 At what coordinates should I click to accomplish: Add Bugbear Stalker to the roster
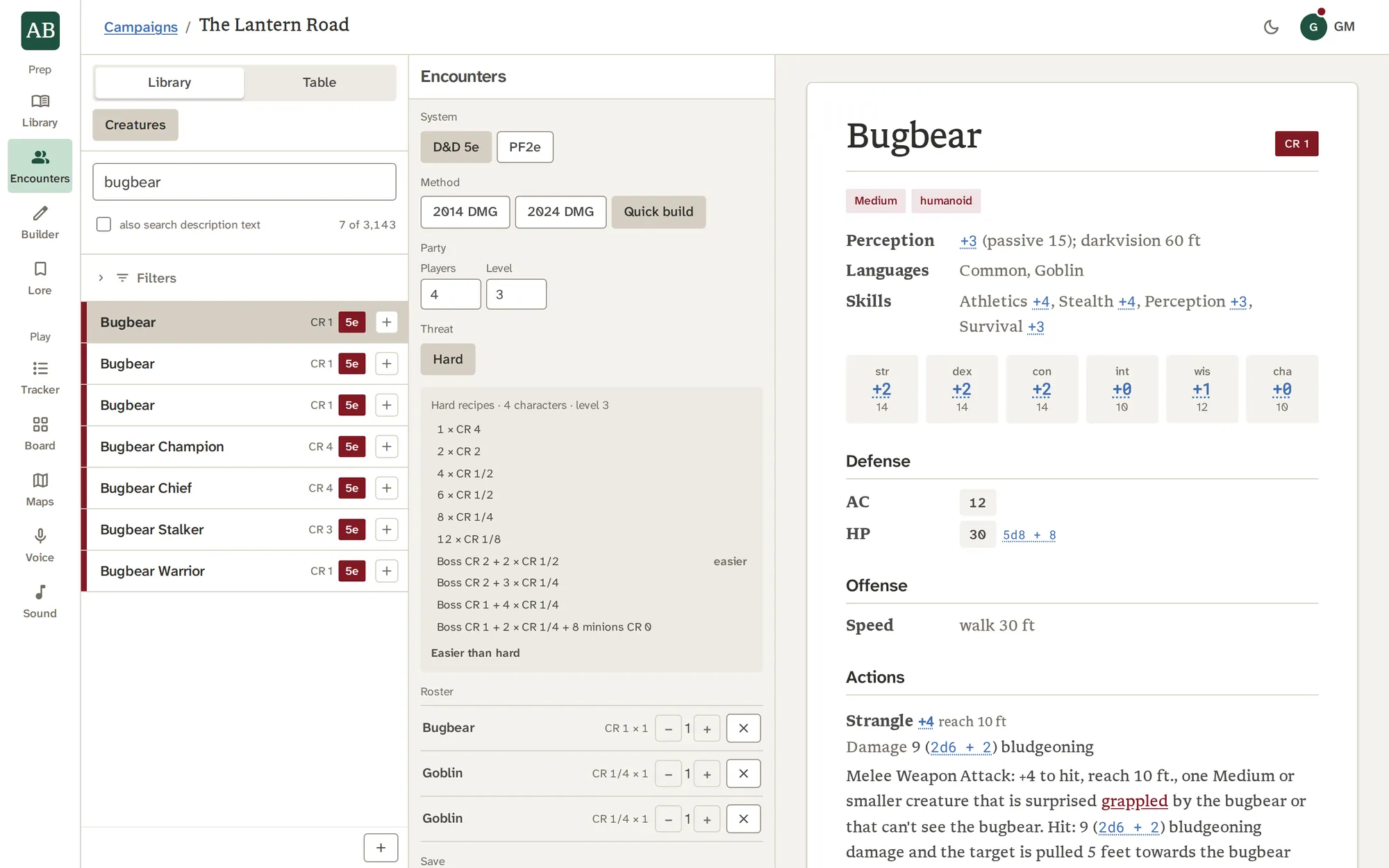point(387,530)
